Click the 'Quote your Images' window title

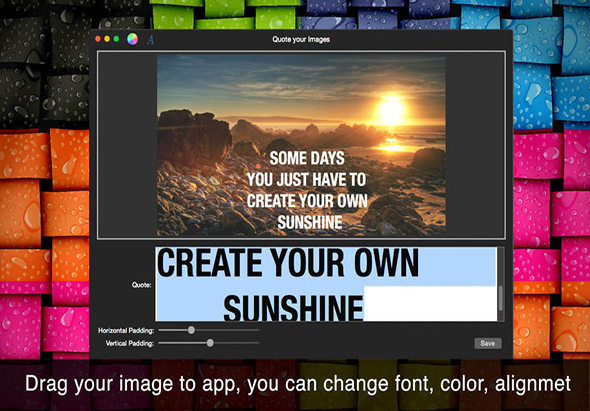tap(301, 40)
